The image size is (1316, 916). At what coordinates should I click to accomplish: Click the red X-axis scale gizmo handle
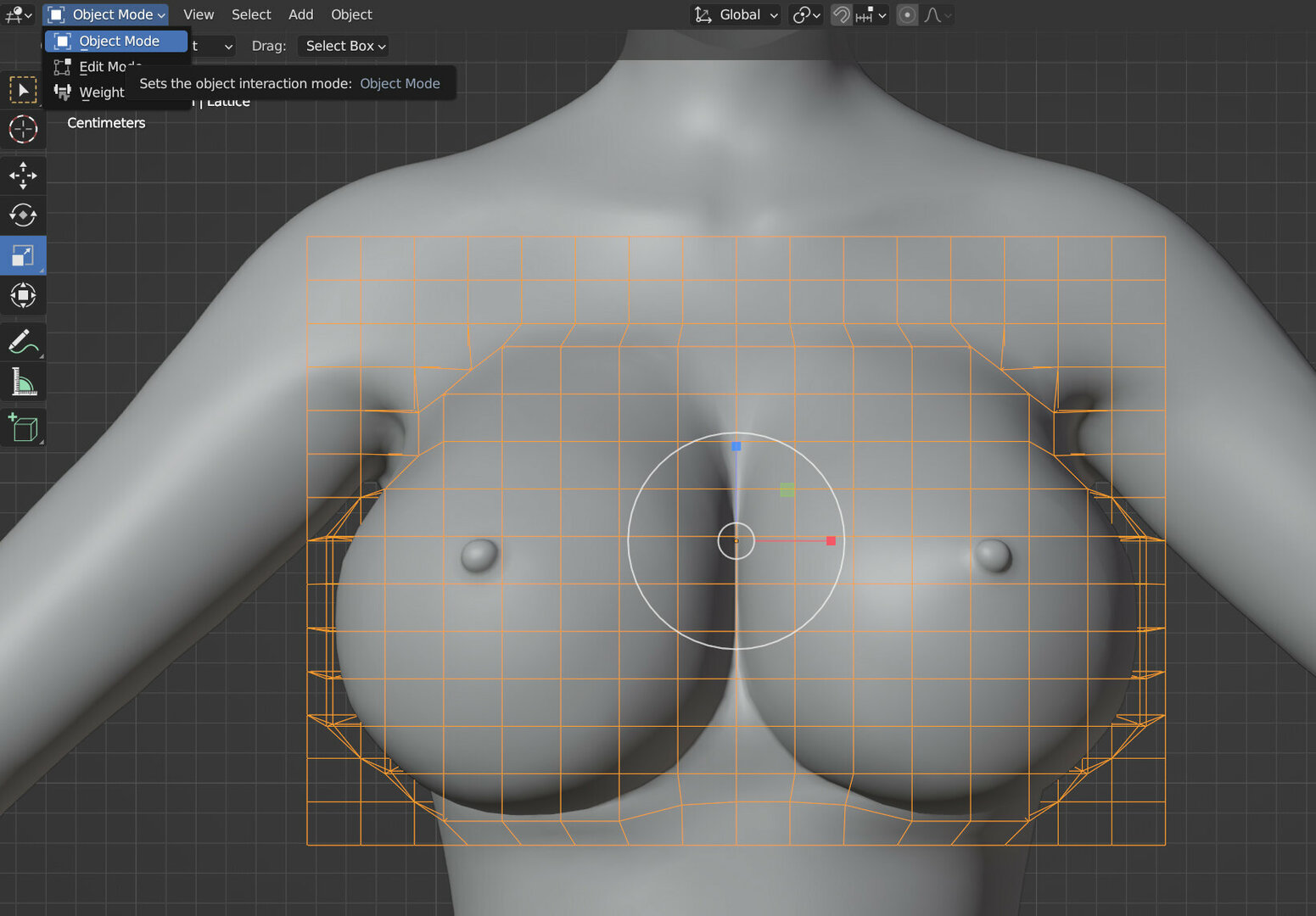(831, 540)
